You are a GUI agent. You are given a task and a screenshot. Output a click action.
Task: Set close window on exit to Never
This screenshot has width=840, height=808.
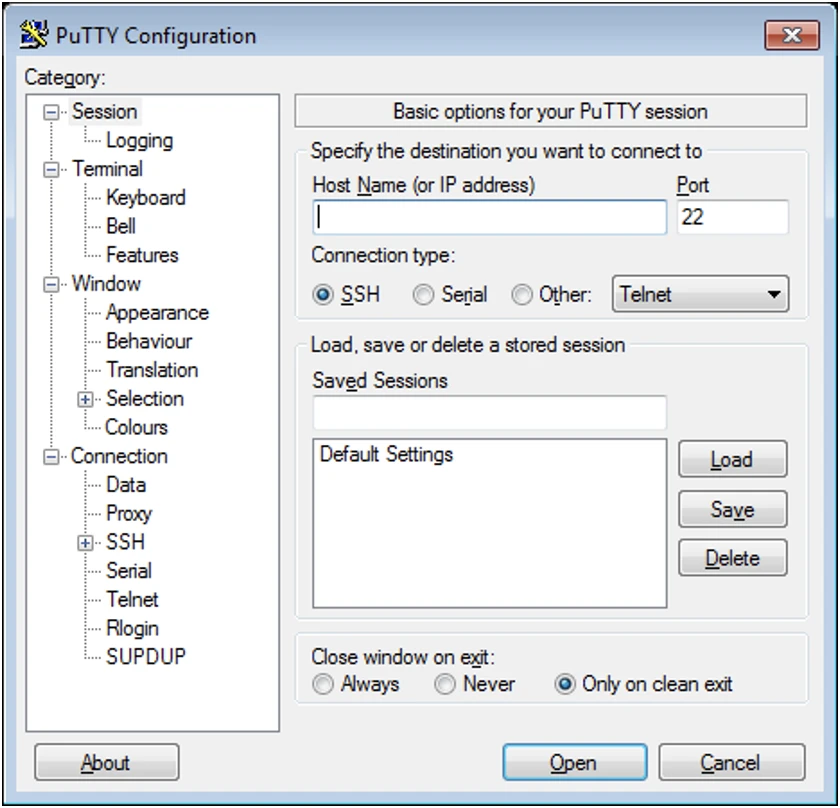pyautogui.click(x=445, y=685)
